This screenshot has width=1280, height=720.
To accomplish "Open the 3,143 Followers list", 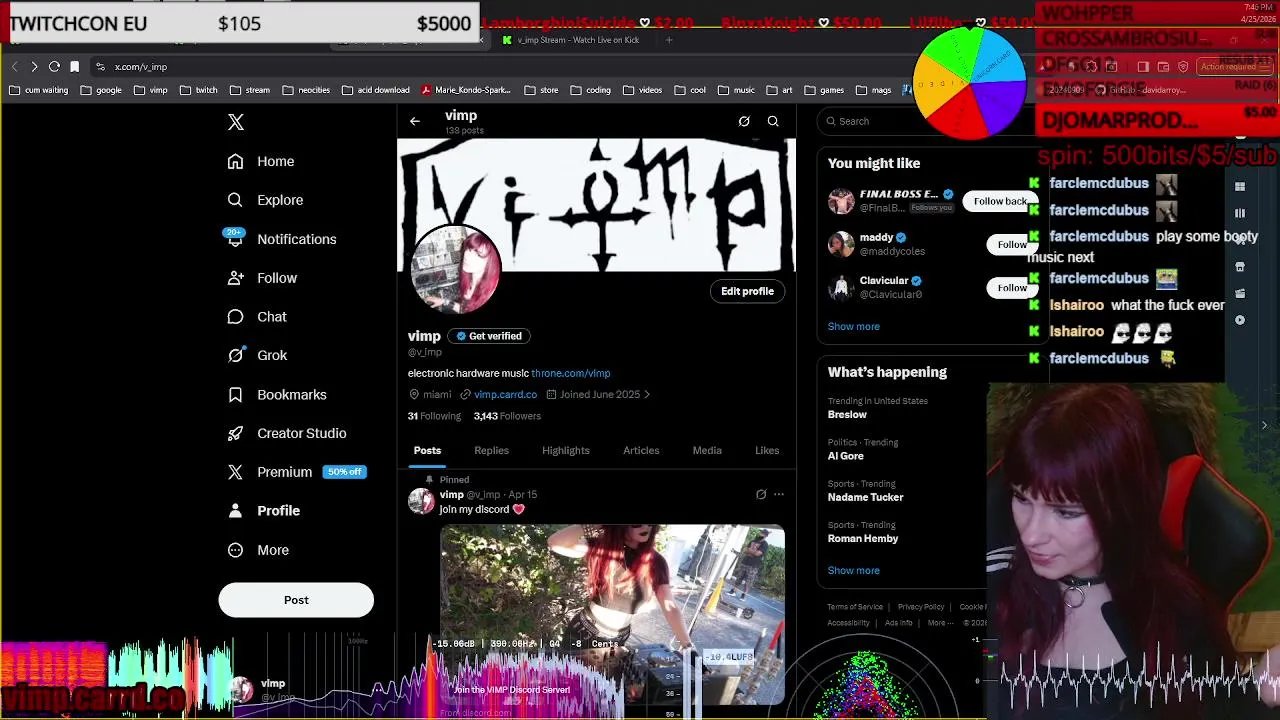I will [507, 416].
